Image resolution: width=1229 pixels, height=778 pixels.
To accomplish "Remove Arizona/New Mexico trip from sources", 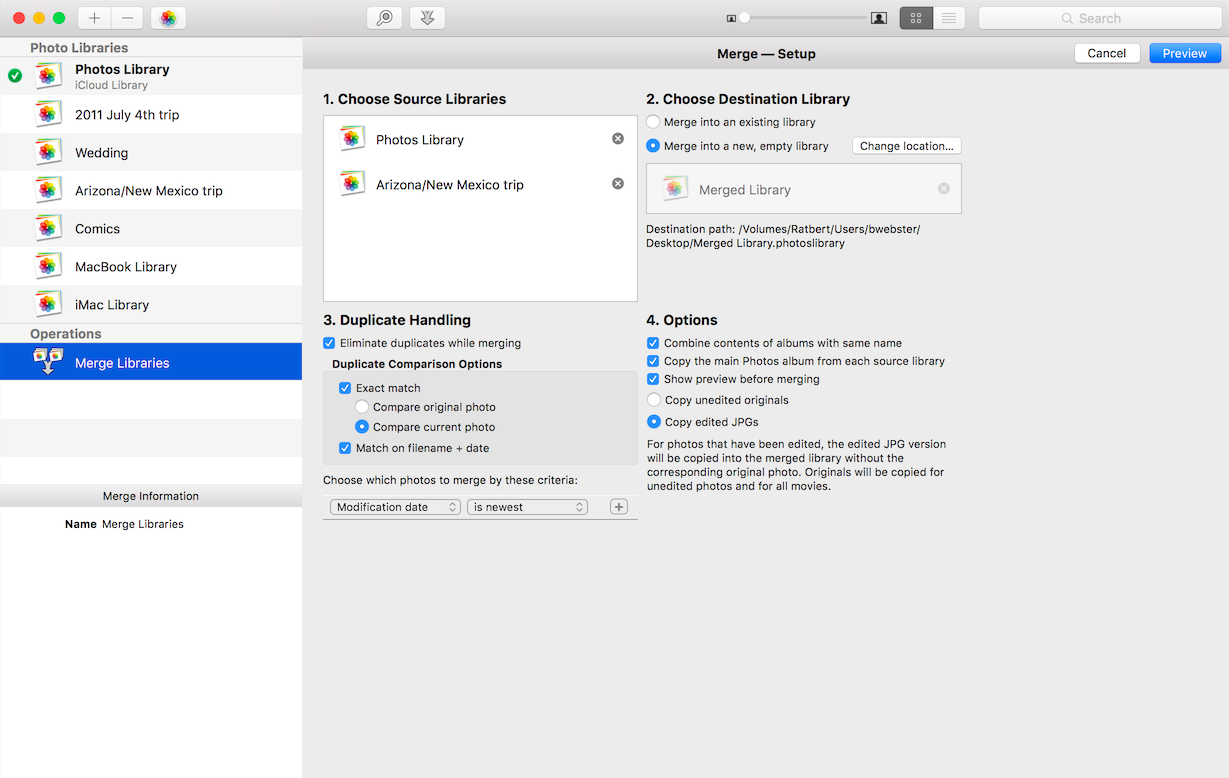I will [618, 184].
